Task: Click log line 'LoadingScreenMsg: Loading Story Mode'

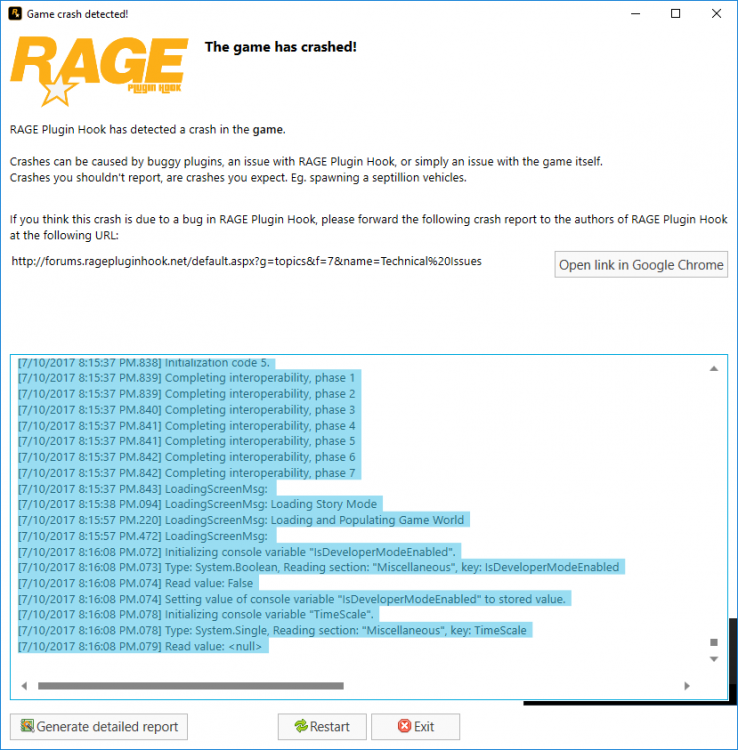Action: 198,504
